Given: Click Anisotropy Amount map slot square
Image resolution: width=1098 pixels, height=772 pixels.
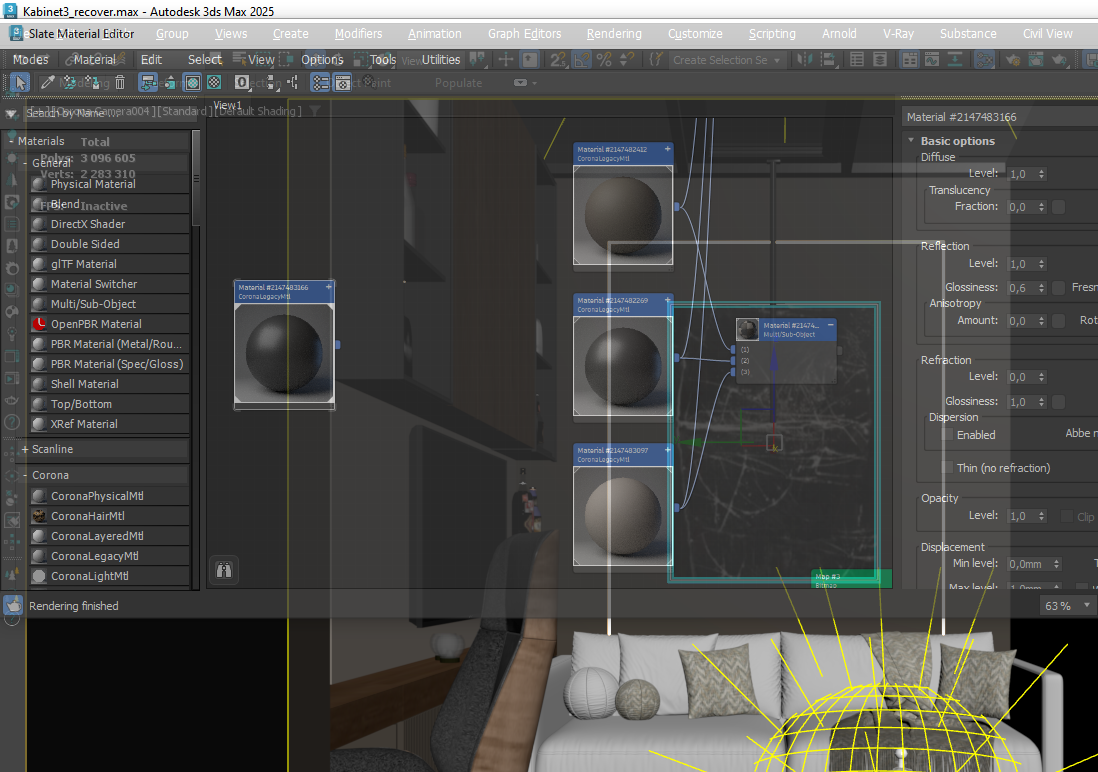Looking at the screenshot, I should (1059, 320).
